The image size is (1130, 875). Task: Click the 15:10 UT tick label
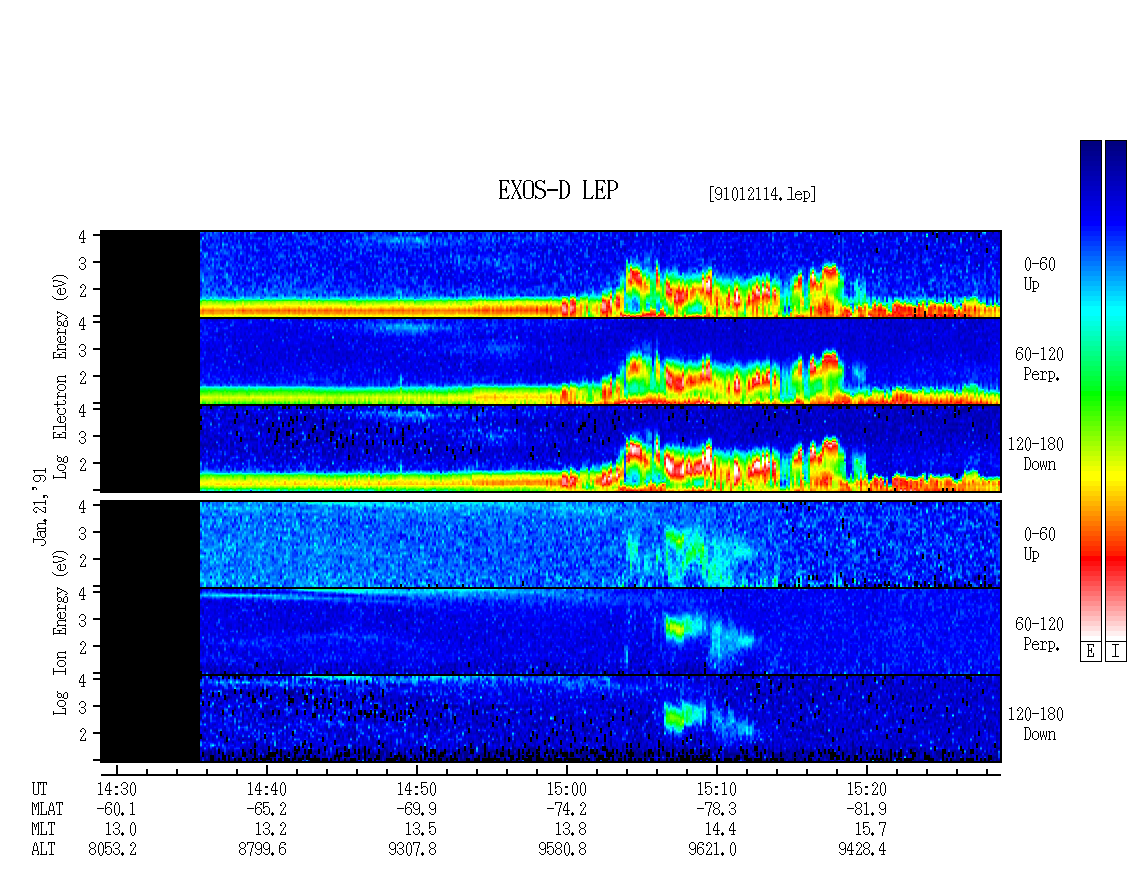[716, 789]
